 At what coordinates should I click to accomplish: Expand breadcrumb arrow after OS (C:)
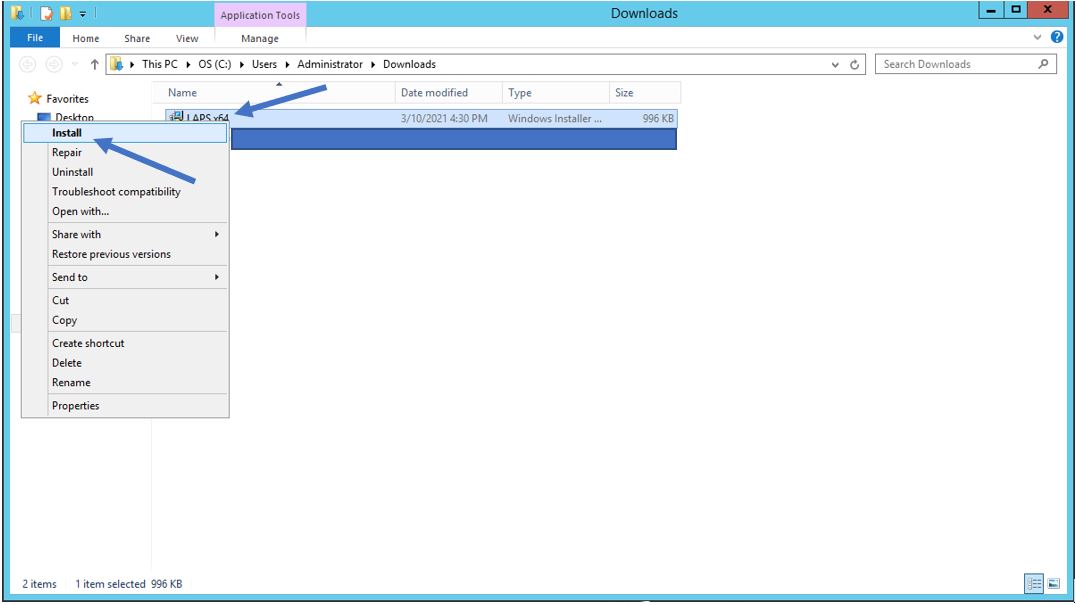(x=242, y=64)
